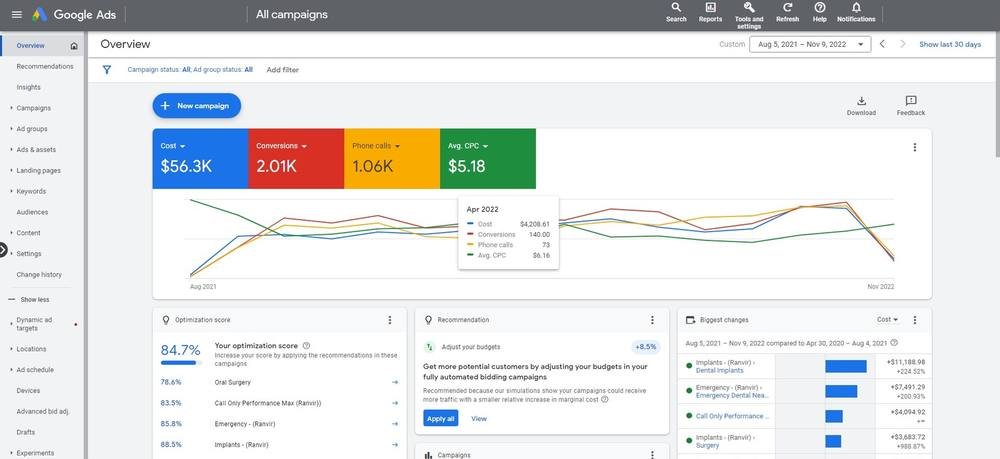Open the Call Only Performance link in Biggest changes

pyautogui.click(x=732, y=416)
